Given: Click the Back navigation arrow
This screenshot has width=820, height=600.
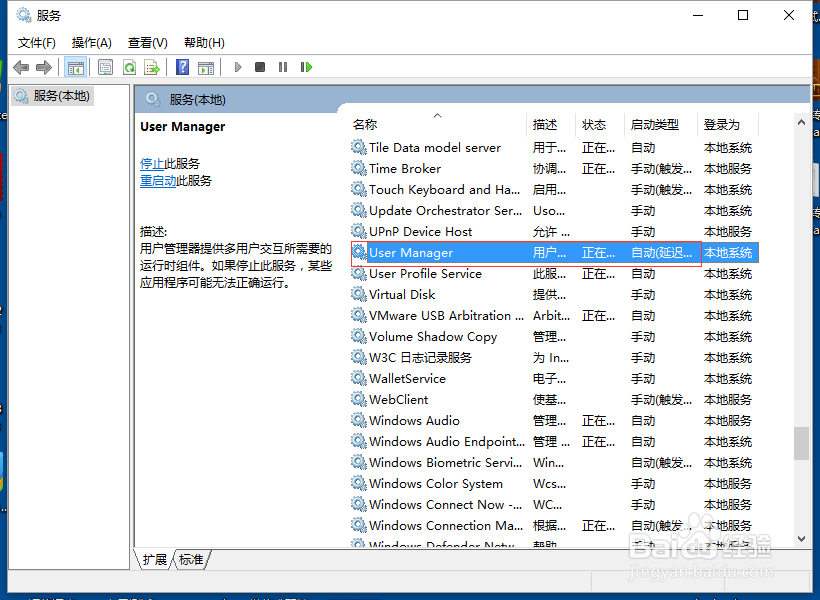Looking at the screenshot, I should [x=21, y=67].
